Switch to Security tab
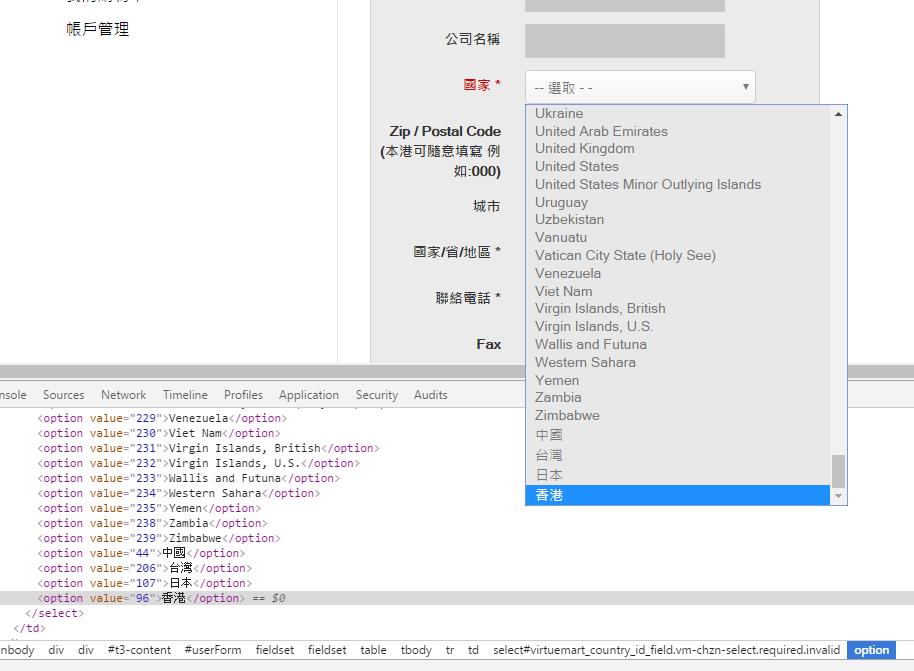 coord(377,395)
